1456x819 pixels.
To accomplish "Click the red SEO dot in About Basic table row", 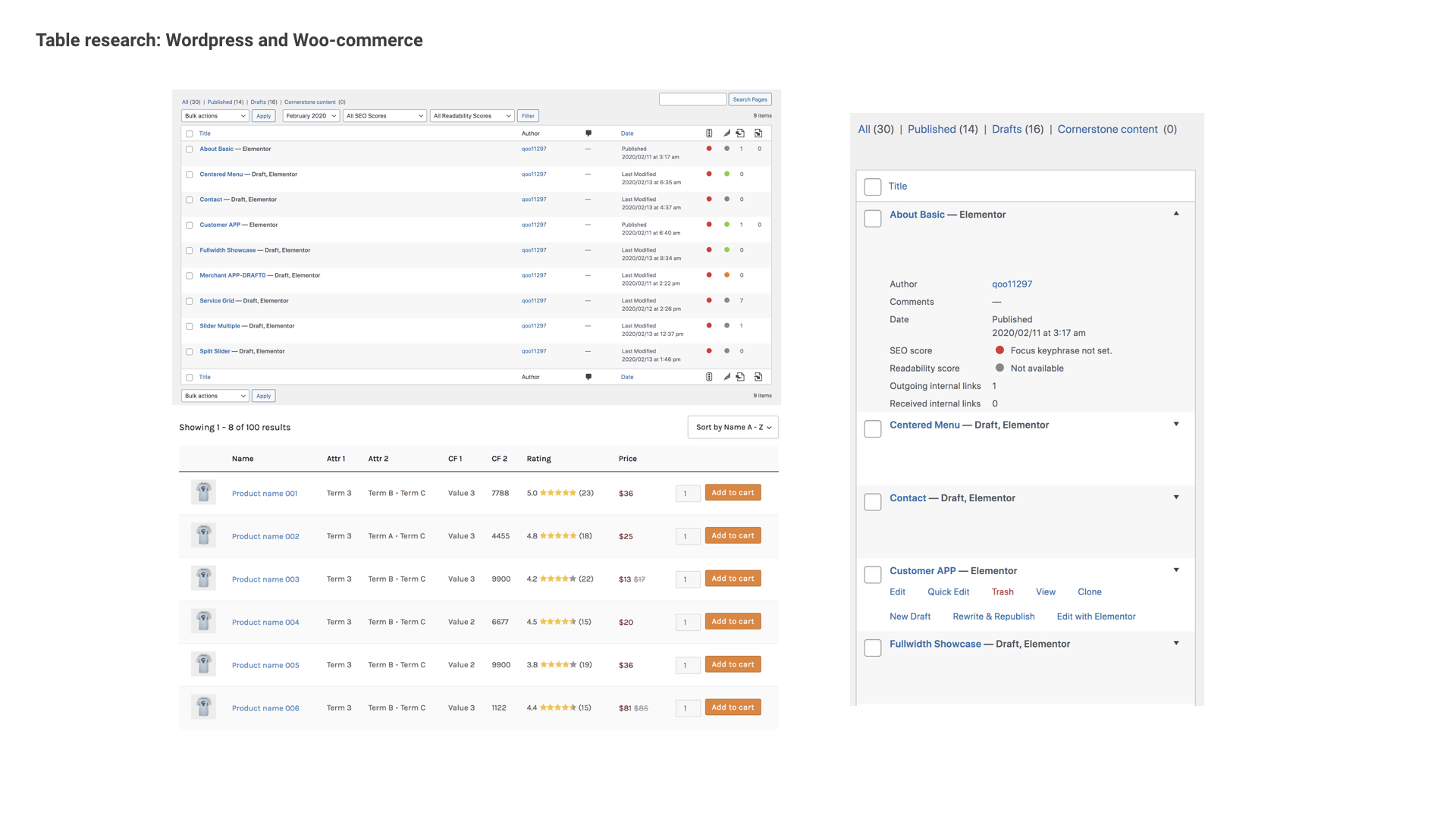I will (709, 149).
